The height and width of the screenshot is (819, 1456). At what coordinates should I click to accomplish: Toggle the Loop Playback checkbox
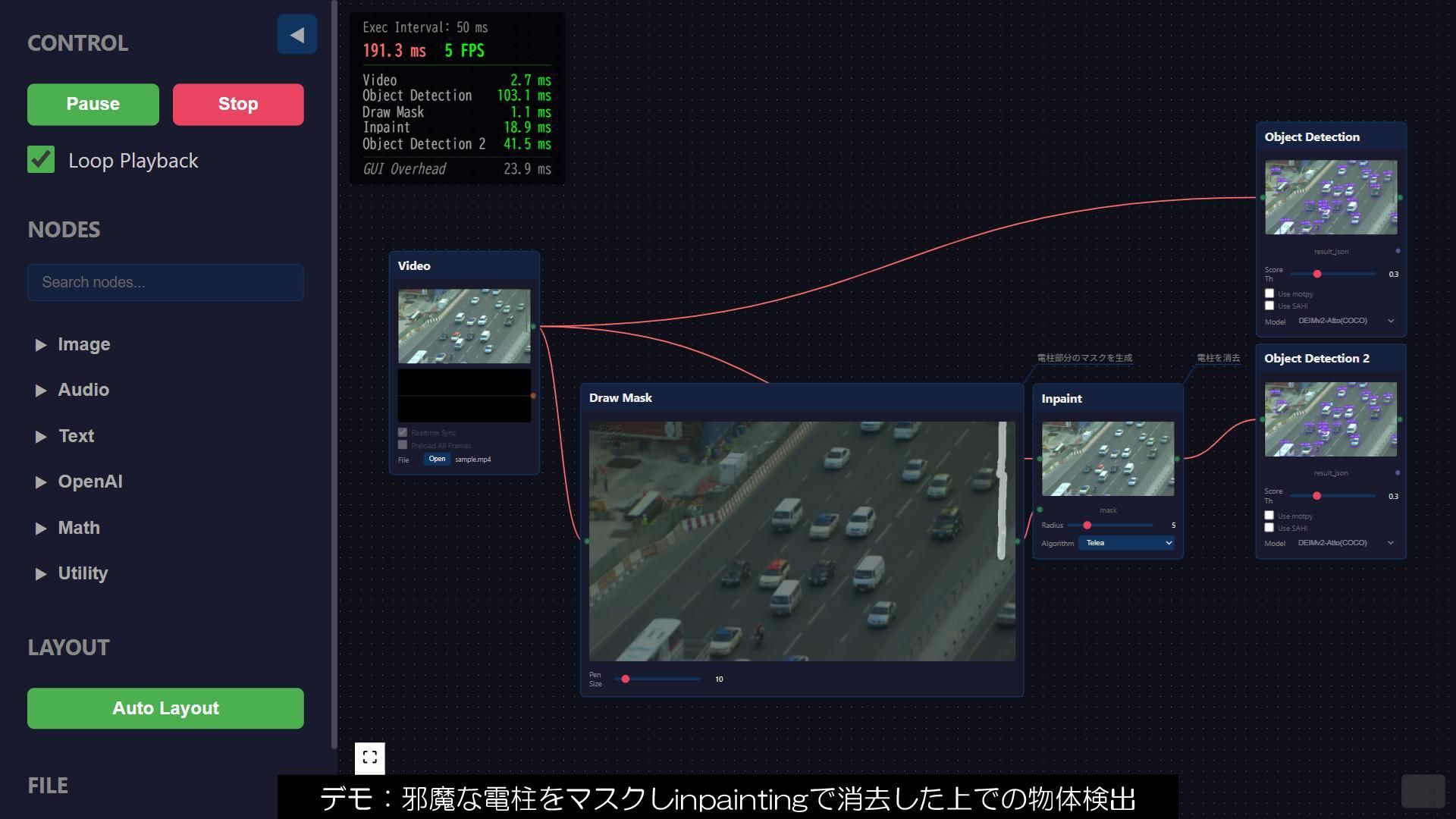click(x=41, y=160)
